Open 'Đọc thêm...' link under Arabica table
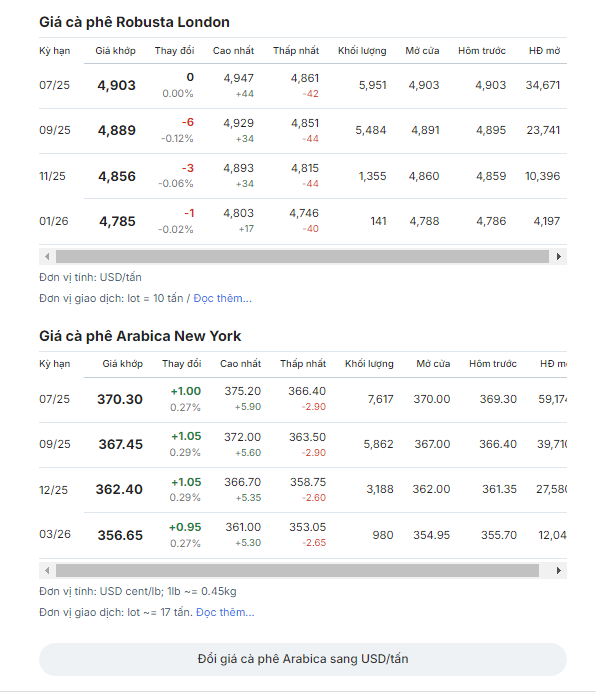 [x=225, y=612]
